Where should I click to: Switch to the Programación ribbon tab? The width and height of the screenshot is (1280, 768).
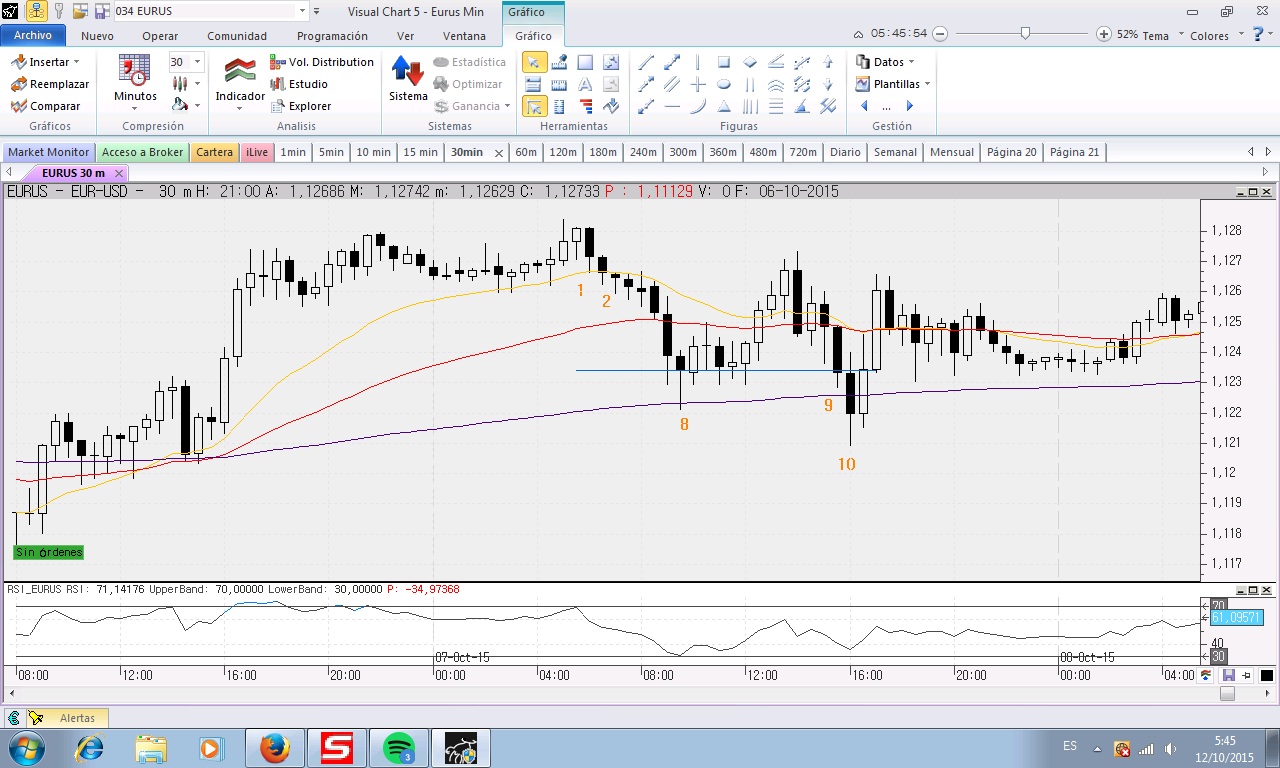(x=332, y=36)
